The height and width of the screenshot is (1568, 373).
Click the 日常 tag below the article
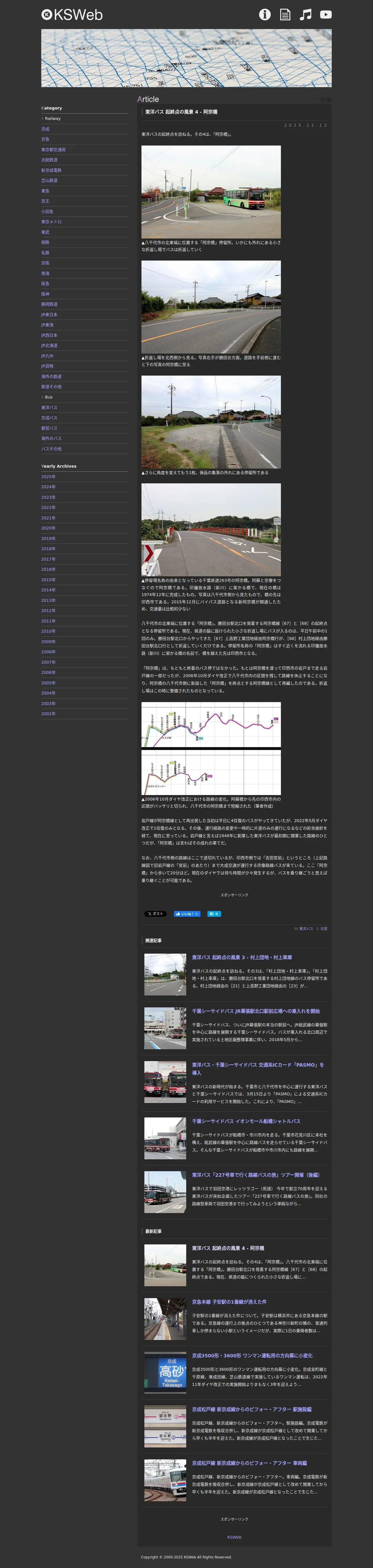324,929
